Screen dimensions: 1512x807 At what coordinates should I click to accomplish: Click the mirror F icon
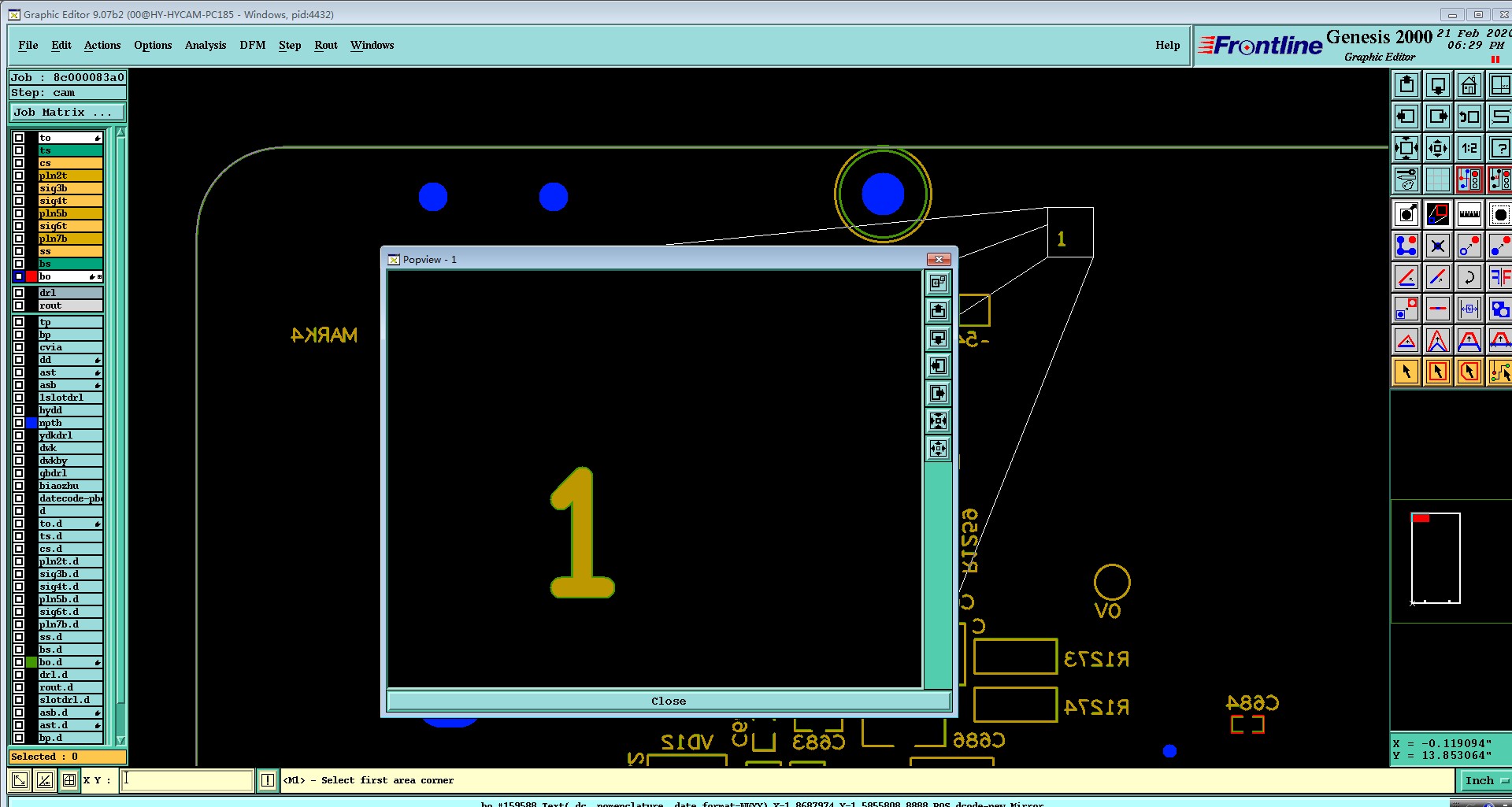(x=1500, y=277)
